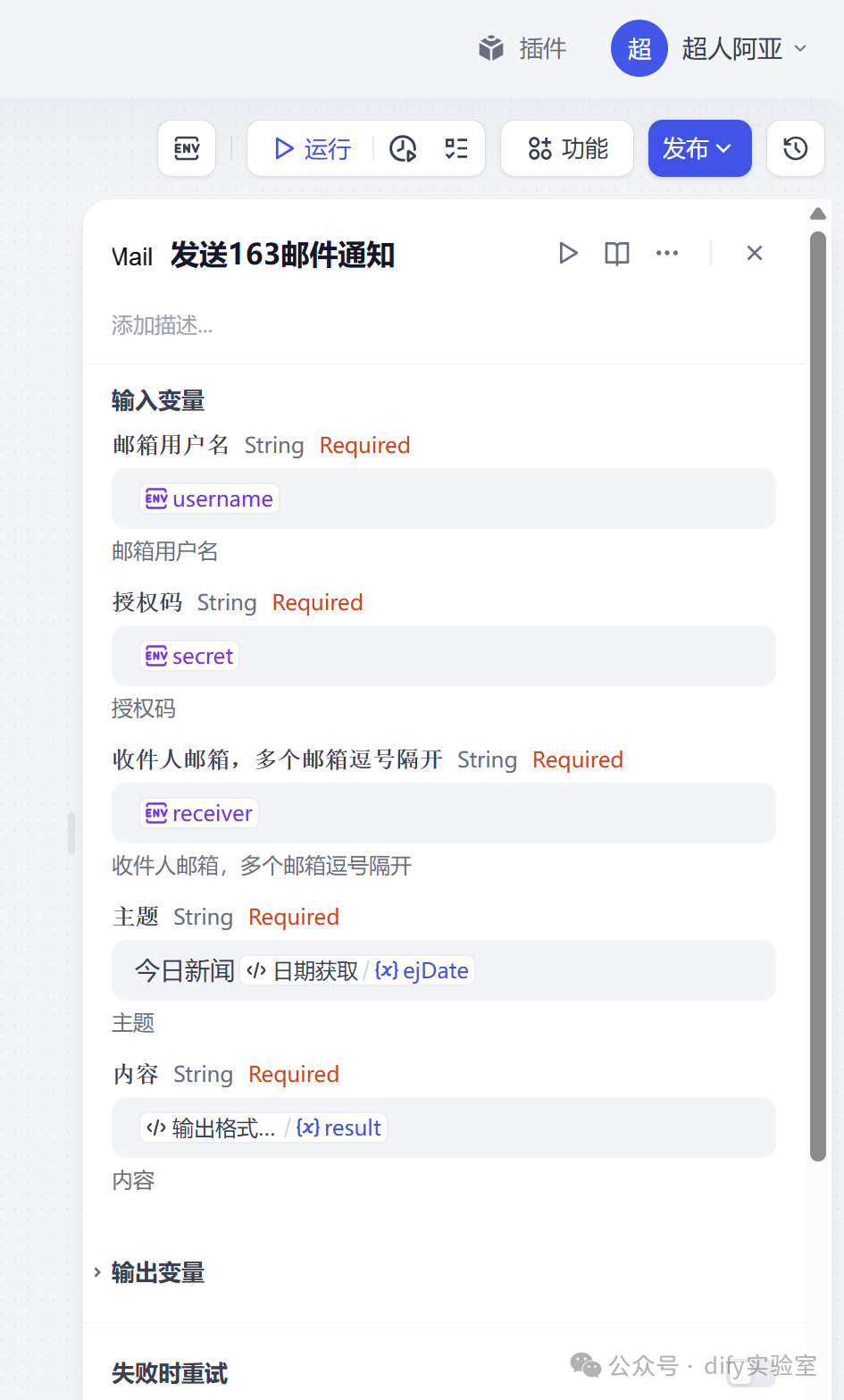Screen dimensions: 844x1400
Task: Click the 添加描述 description field
Action: click(x=163, y=325)
